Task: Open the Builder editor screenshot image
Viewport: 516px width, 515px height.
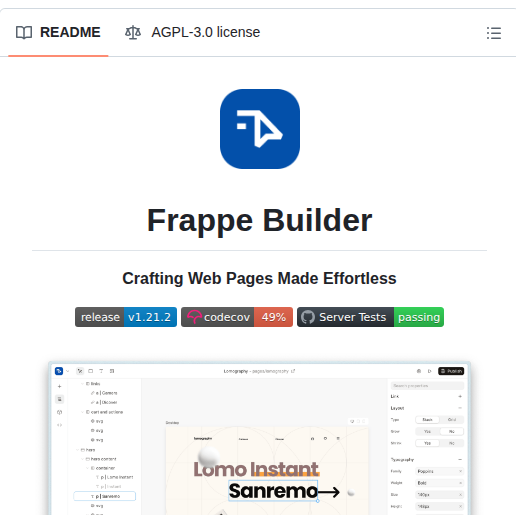Action: pos(260,438)
